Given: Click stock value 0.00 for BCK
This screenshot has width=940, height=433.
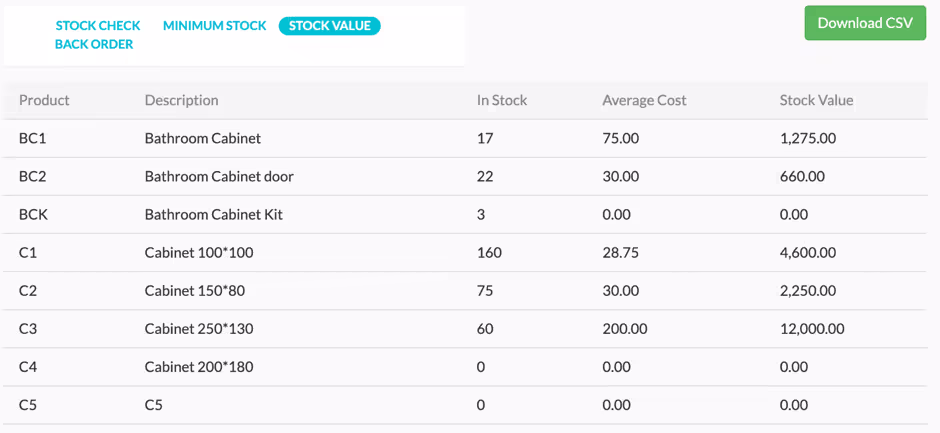Looking at the screenshot, I should pos(794,215).
